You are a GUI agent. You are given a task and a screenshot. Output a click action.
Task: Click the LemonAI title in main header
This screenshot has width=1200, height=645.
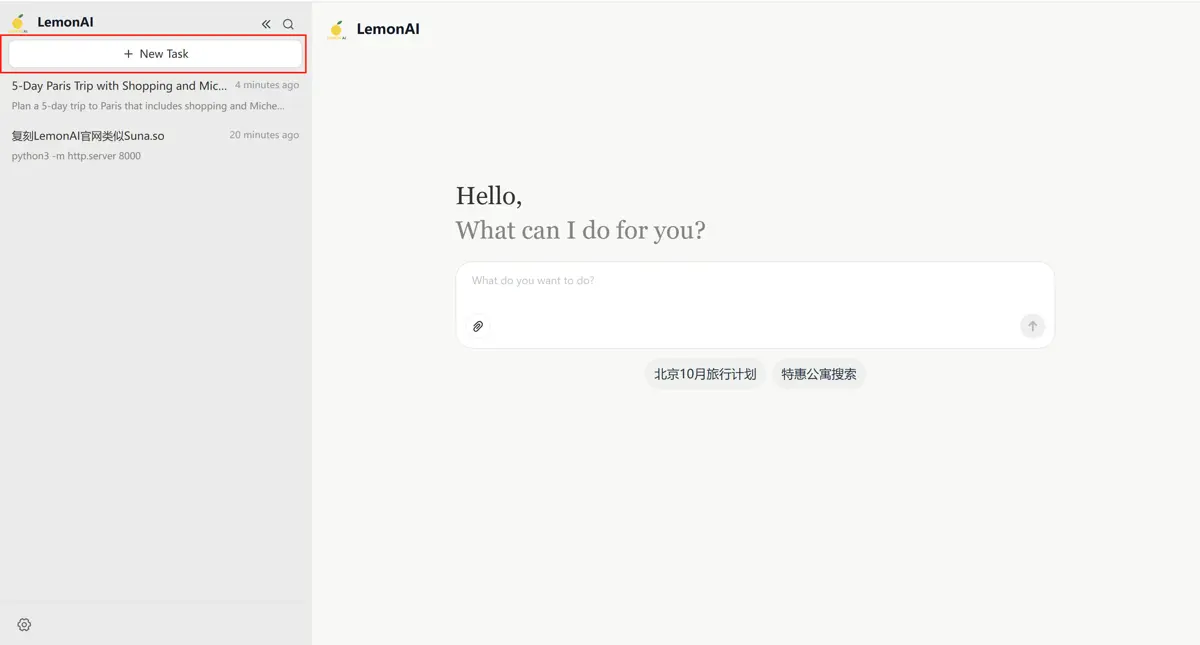388,29
